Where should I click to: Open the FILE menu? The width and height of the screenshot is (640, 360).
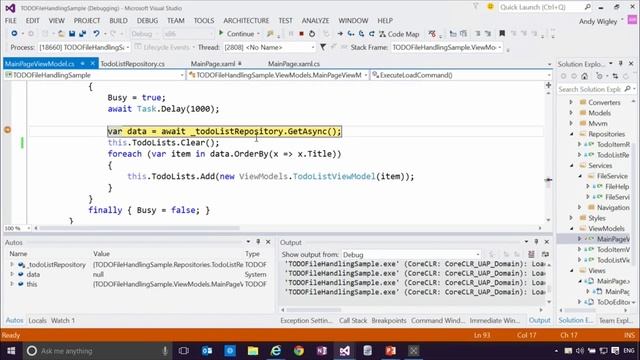click(11, 20)
